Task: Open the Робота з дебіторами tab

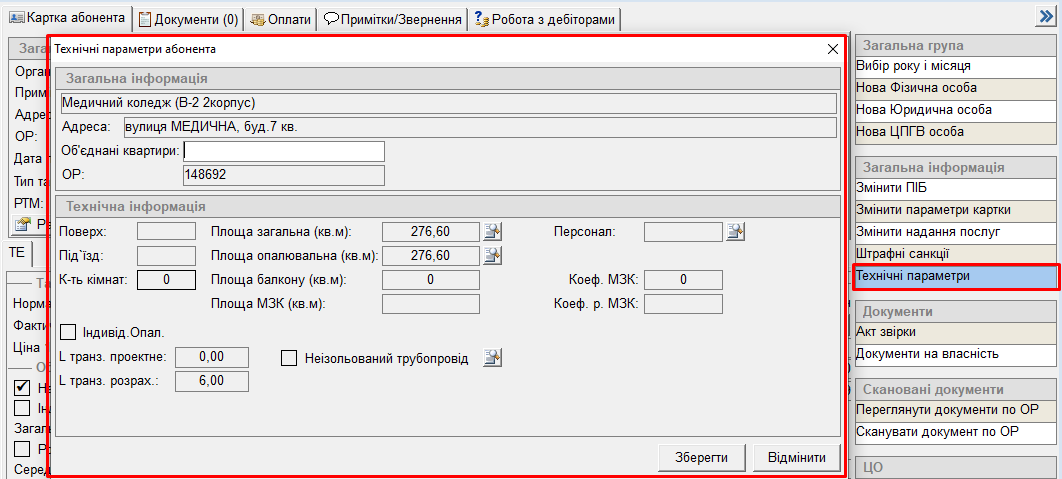Action: tap(545, 19)
